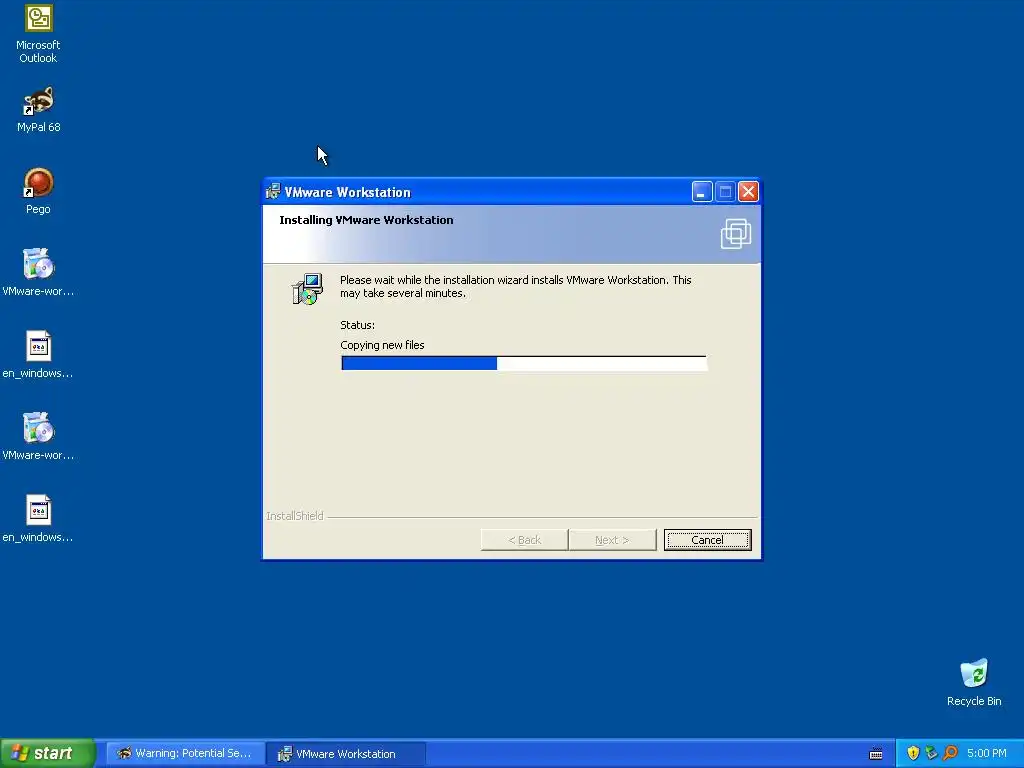Click the disabled Next > button
The image size is (1024, 768).
pyautogui.click(x=612, y=540)
